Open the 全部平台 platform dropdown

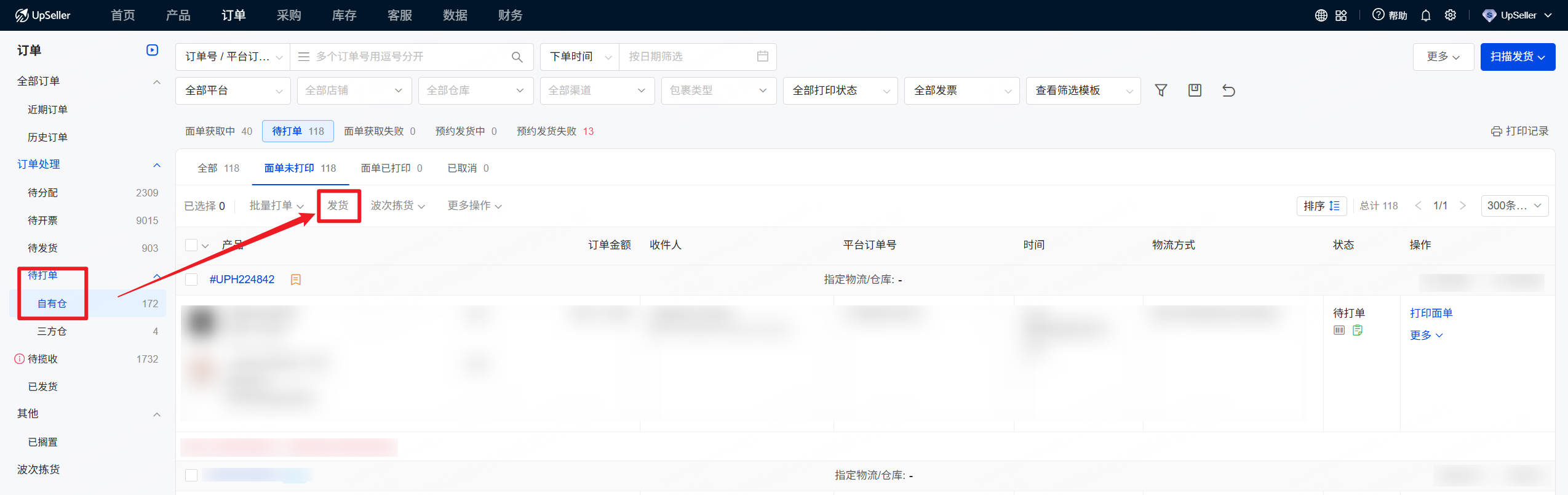(233, 91)
